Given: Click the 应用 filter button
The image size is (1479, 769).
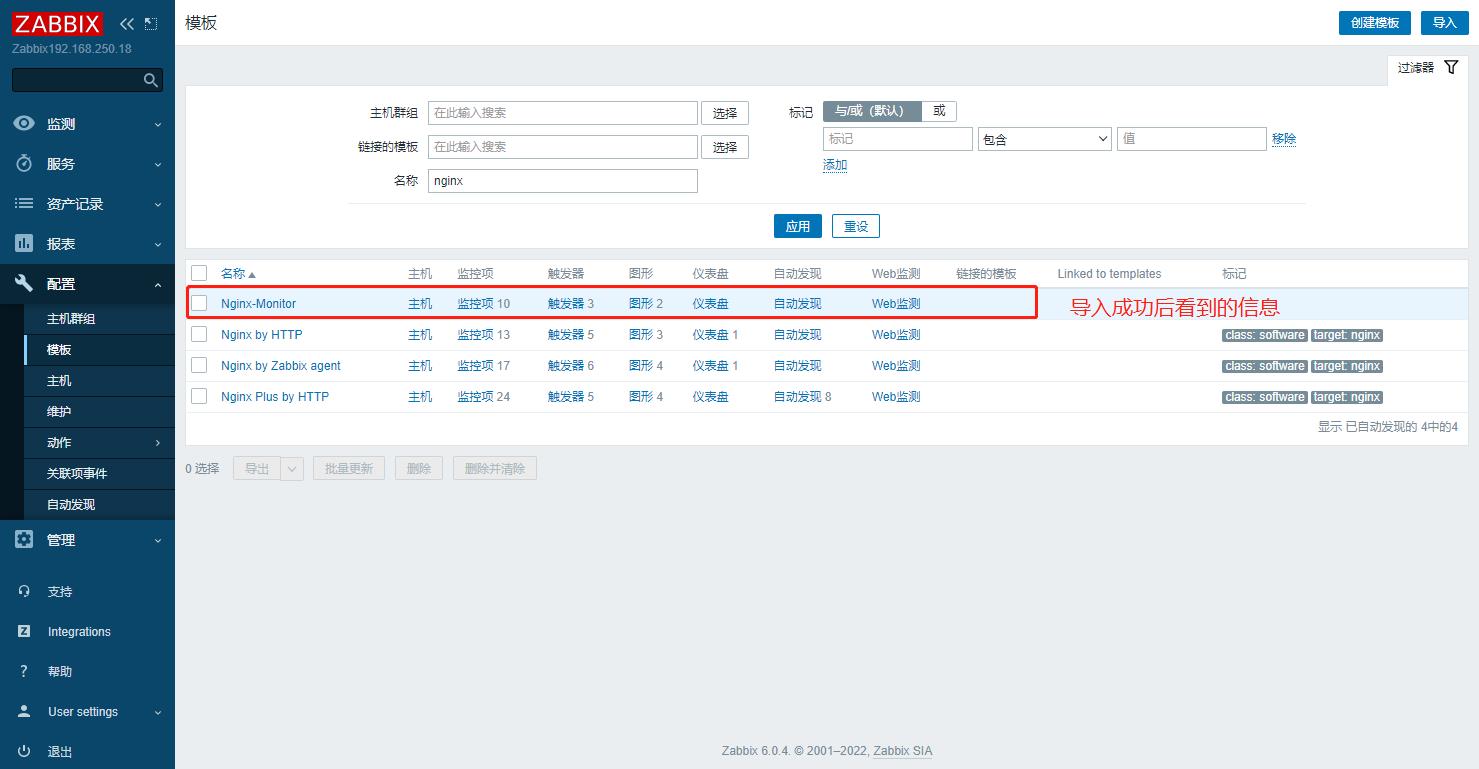Looking at the screenshot, I should coord(798,226).
